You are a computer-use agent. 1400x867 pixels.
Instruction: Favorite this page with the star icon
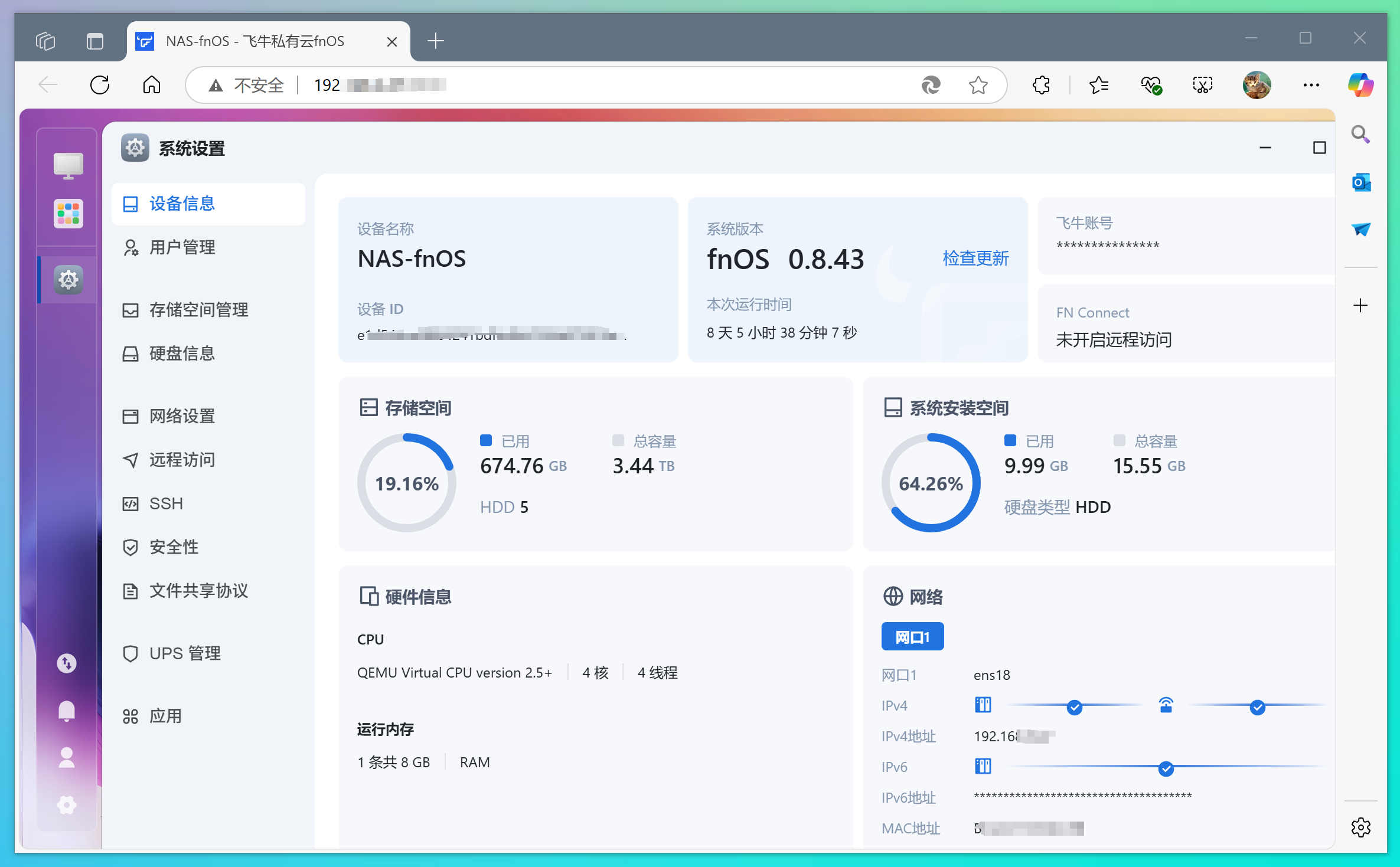[978, 86]
